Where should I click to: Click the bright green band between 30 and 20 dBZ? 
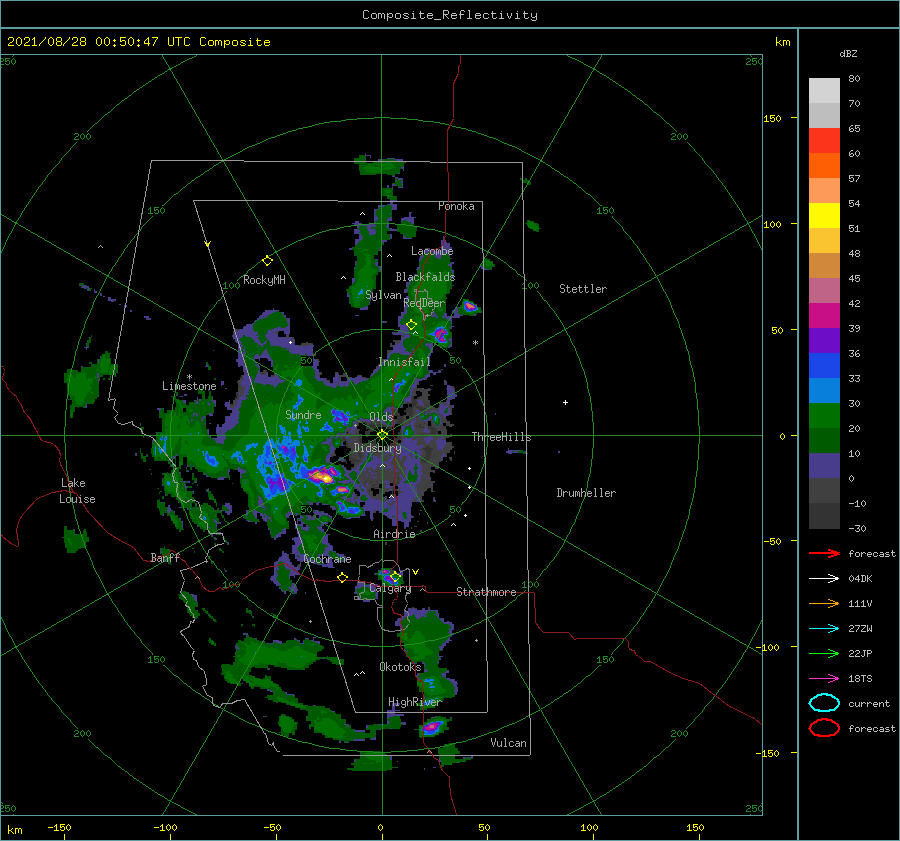(824, 416)
